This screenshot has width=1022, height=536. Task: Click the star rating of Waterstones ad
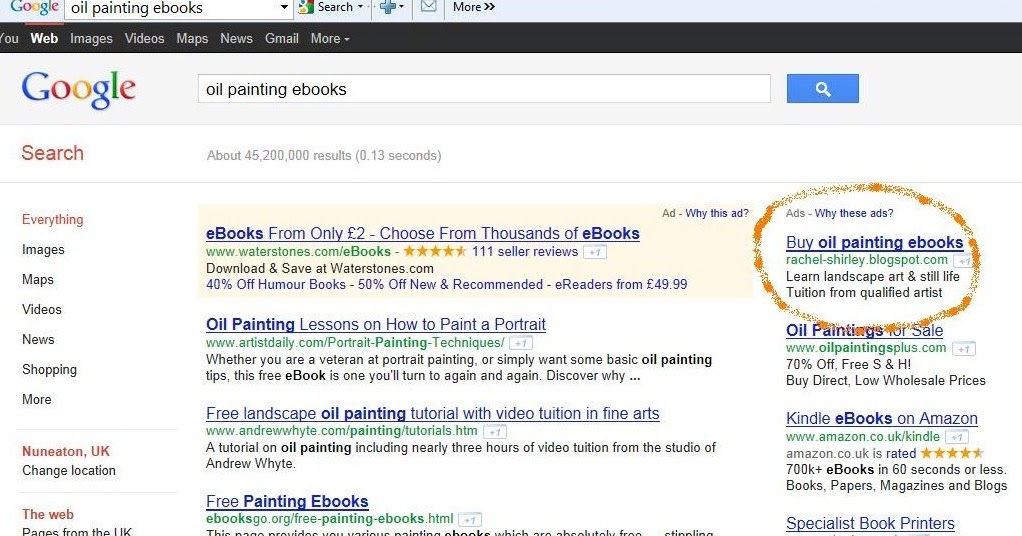click(x=434, y=251)
